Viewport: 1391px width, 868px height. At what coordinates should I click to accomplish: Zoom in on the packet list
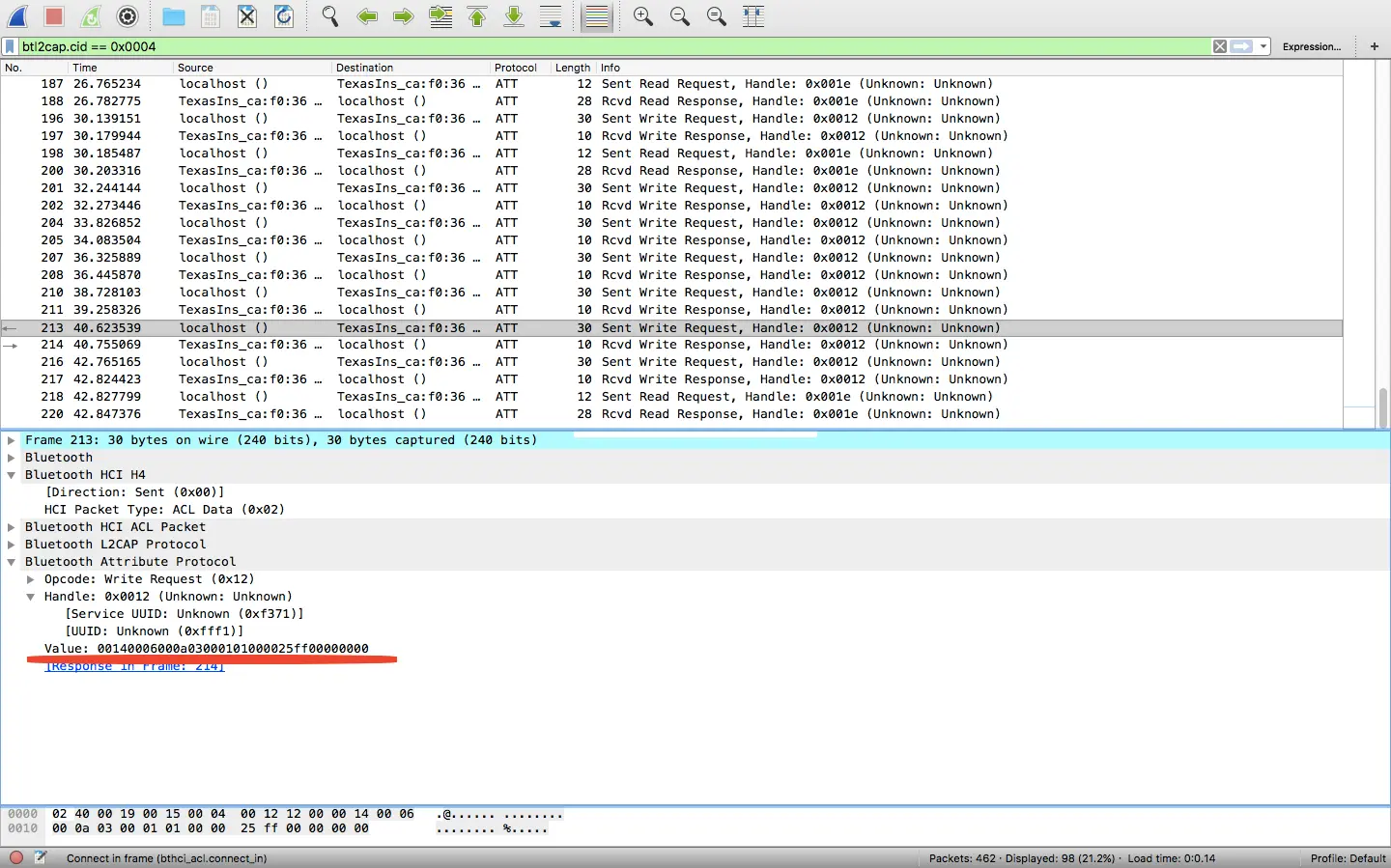(642, 16)
